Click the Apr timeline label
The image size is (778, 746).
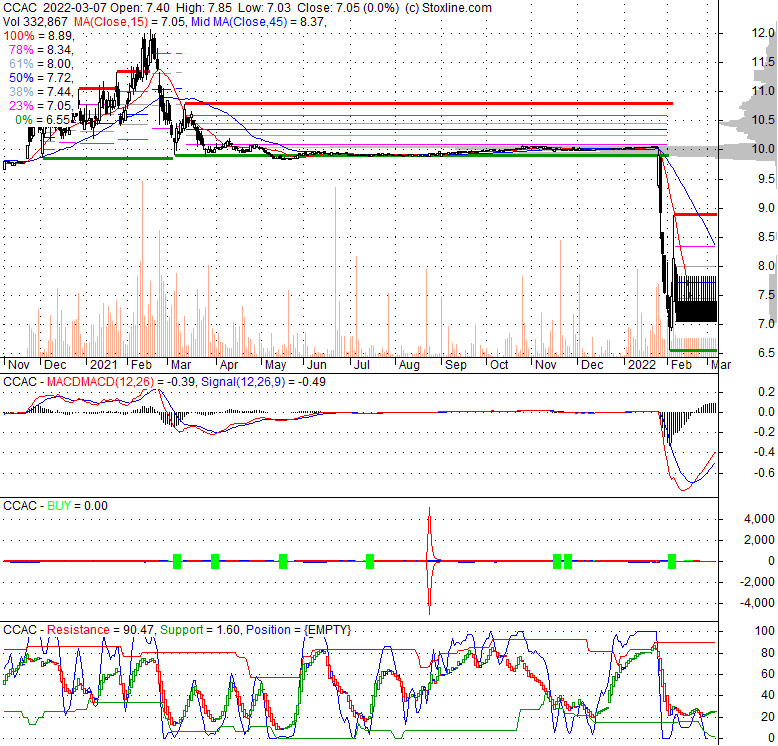229,365
